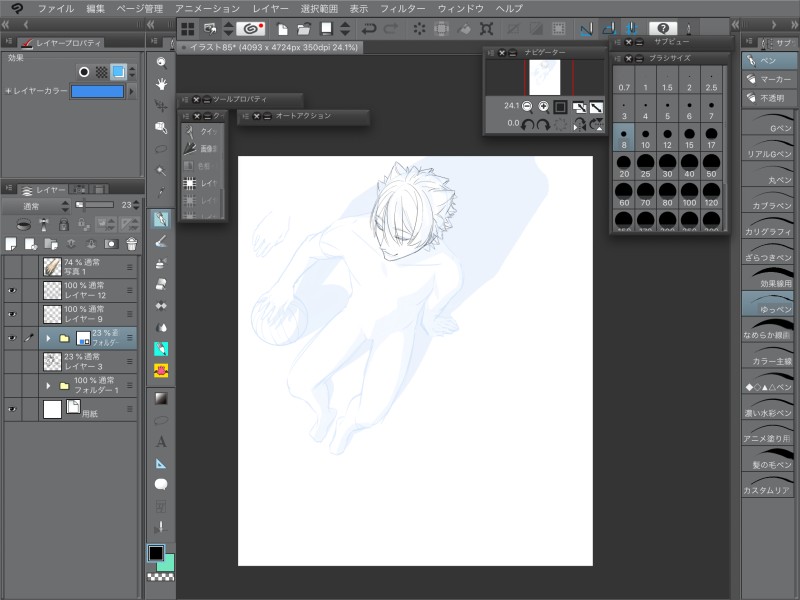The image size is (800, 600).
Task: Select the Text tool
Action: pos(161,441)
